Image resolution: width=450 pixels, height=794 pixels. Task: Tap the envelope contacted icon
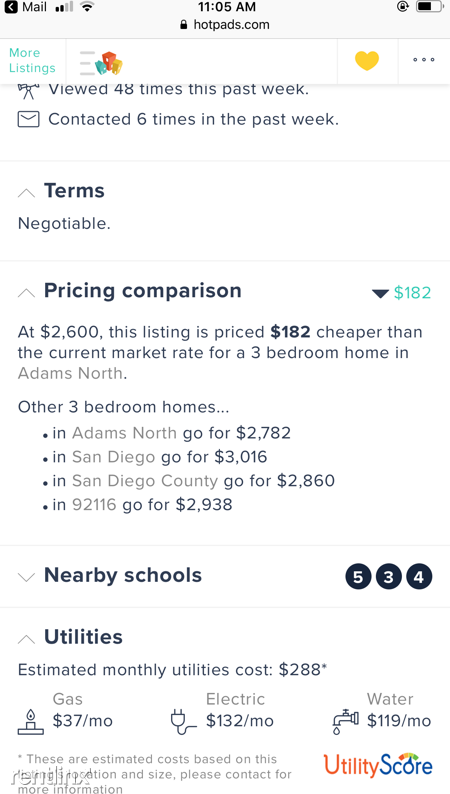(x=28, y=120)
